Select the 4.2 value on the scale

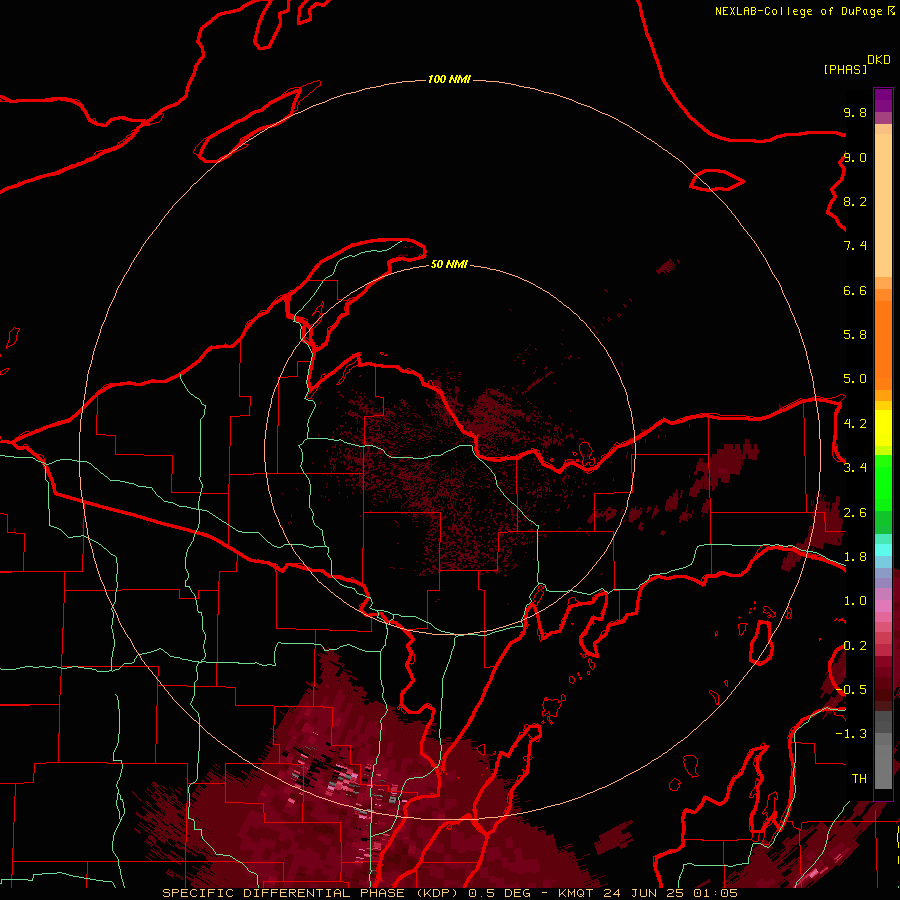click(855, 424)
